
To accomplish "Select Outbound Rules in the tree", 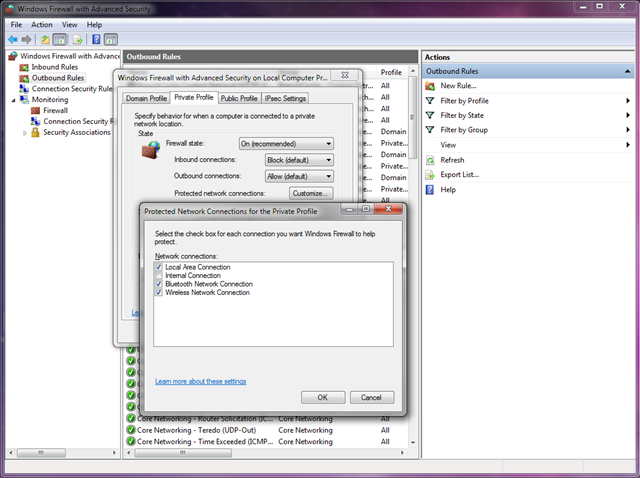I will coord(57,78).
